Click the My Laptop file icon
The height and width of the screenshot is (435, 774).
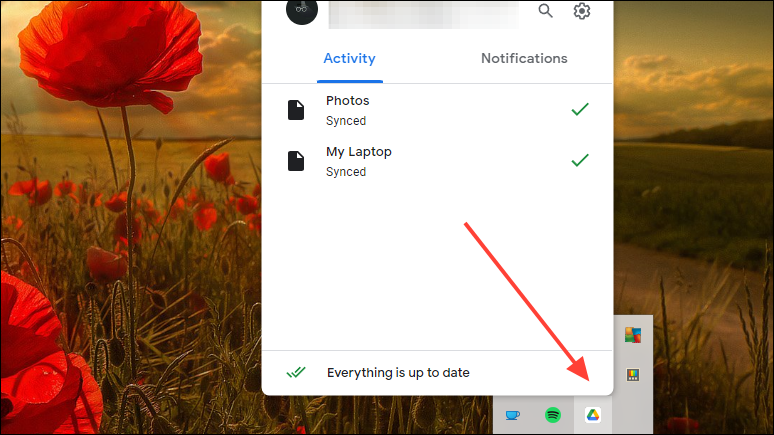[x=296, y=161]
